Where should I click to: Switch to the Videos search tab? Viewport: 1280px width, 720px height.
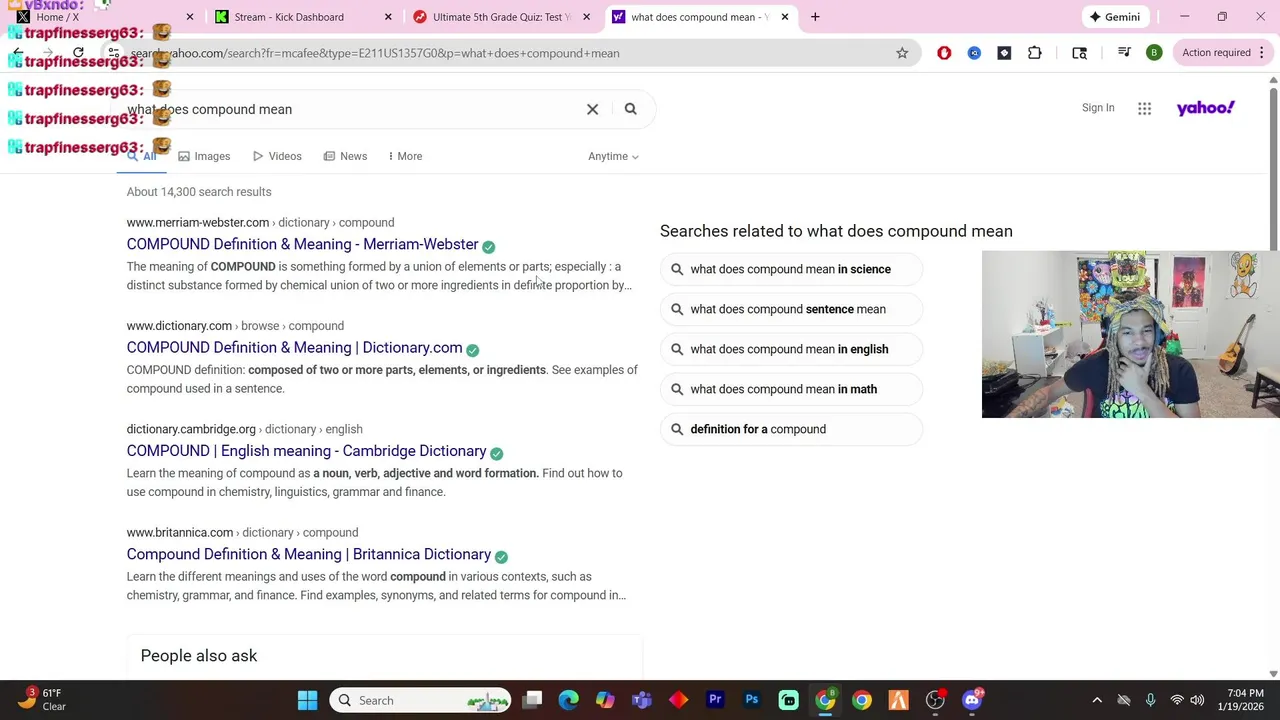point(277,156)
